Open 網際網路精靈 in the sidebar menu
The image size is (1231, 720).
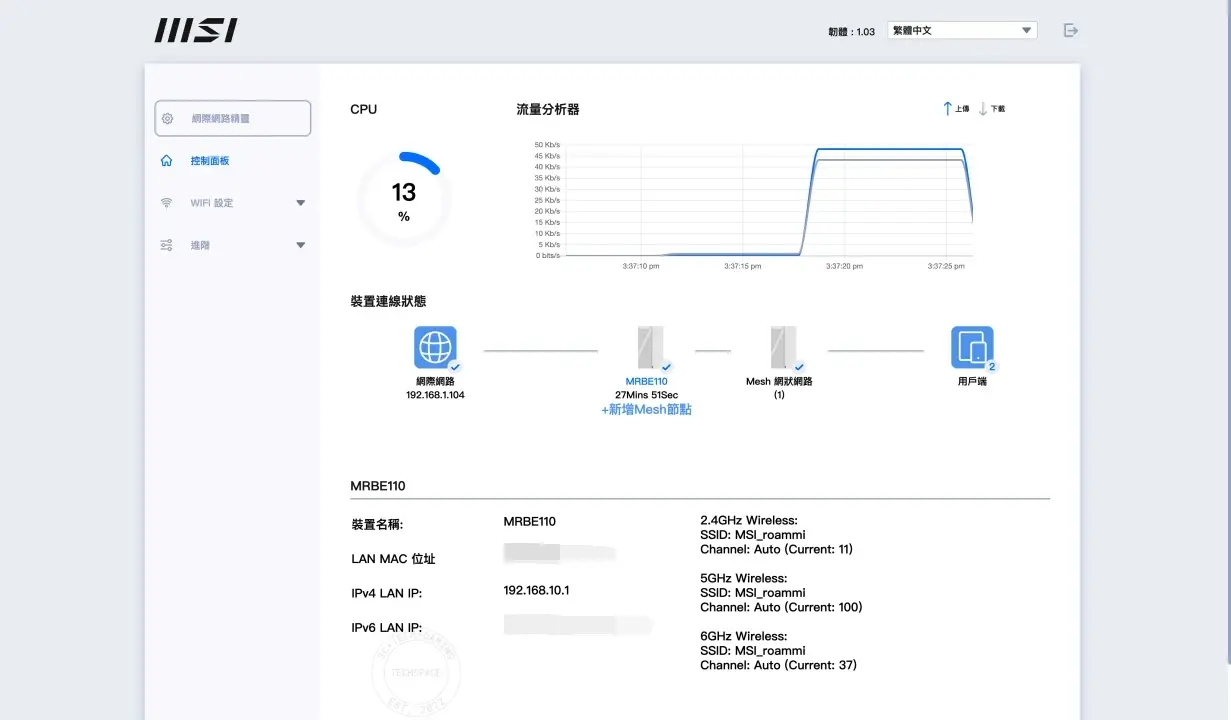click(x=221, y=118)
